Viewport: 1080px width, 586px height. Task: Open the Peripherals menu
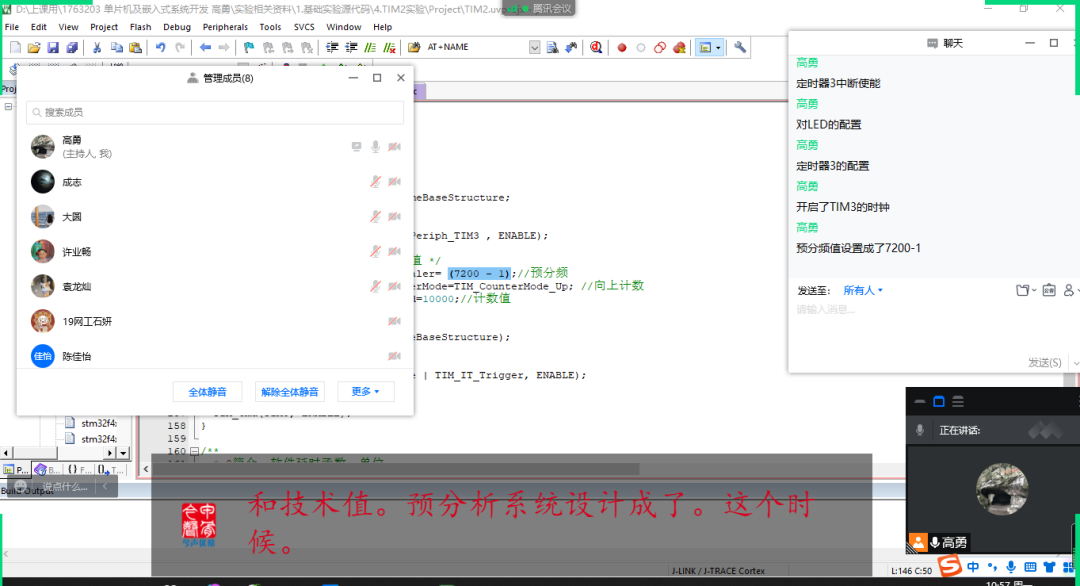[227, 27]
